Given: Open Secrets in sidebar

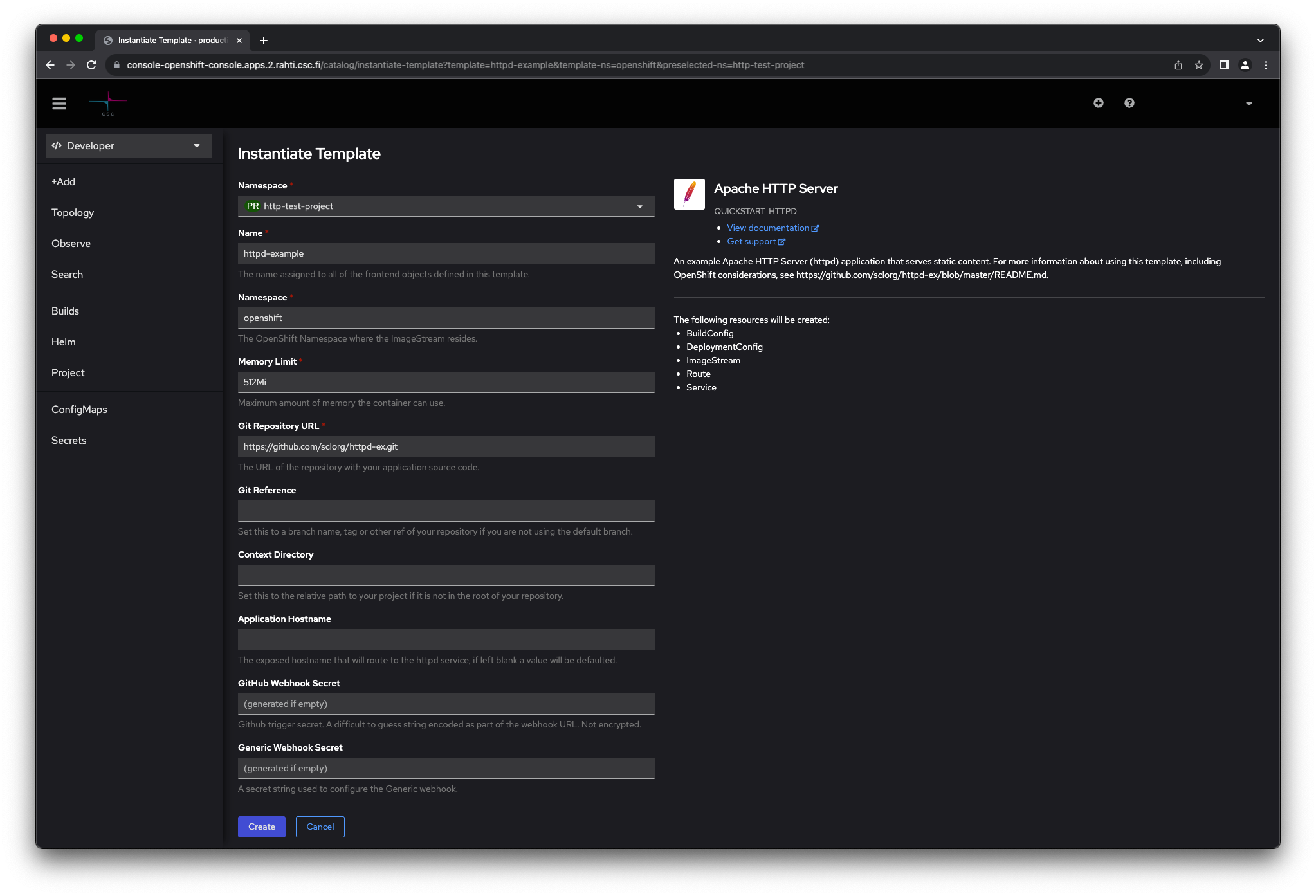Looking at the screenshot, I should (69, 441).
